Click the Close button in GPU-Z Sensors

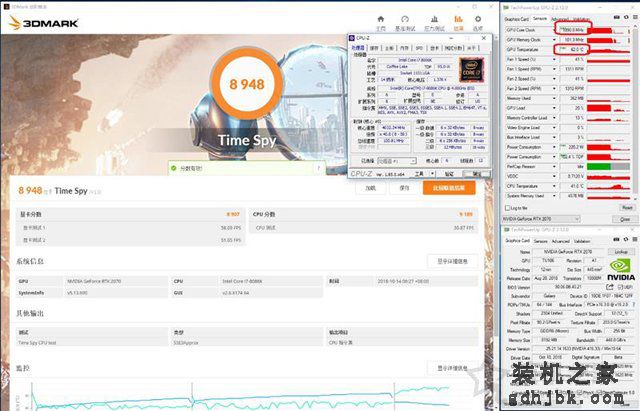(625, 219)
